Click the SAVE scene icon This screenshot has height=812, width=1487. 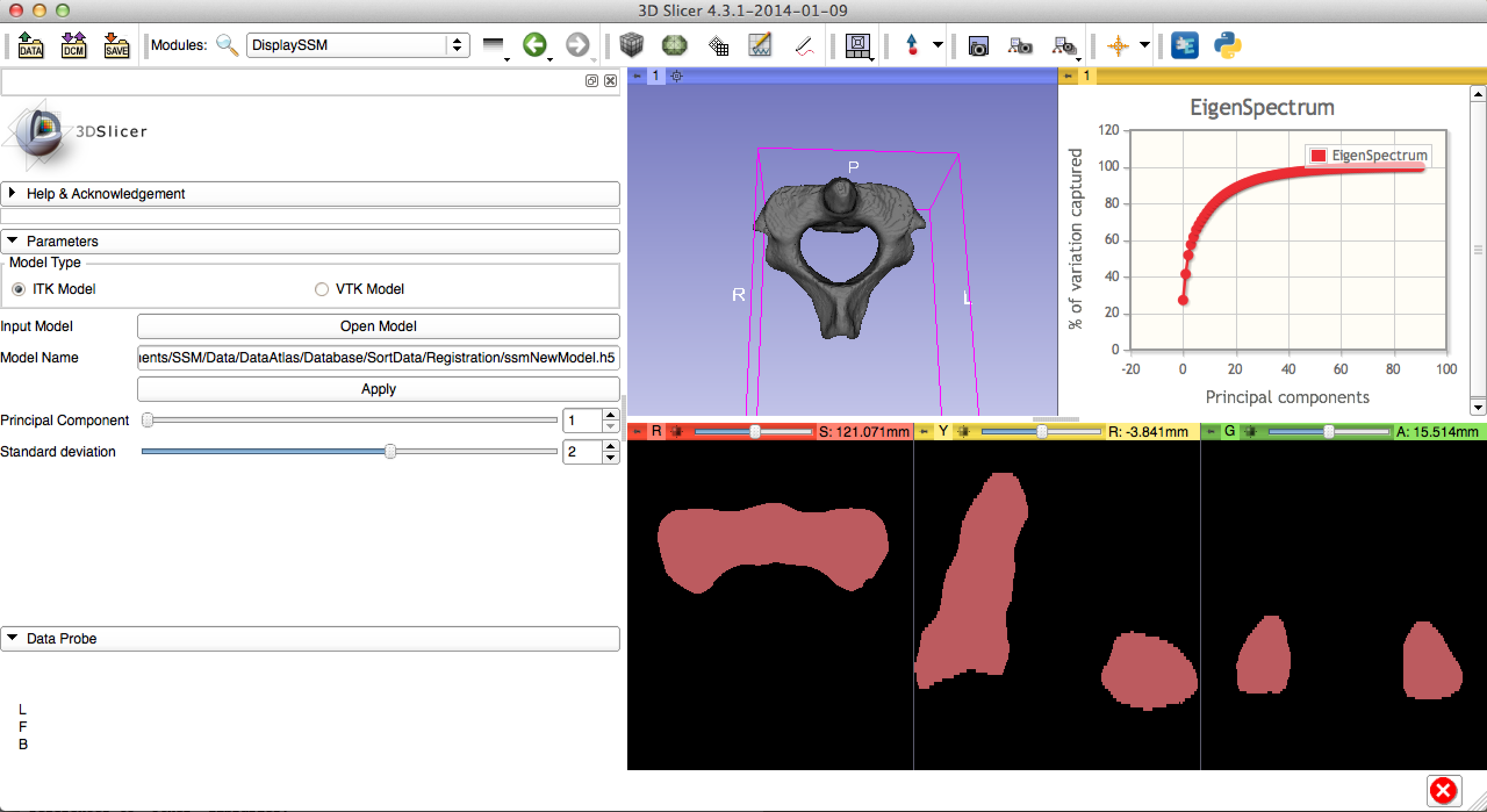[x=116, y=45]
